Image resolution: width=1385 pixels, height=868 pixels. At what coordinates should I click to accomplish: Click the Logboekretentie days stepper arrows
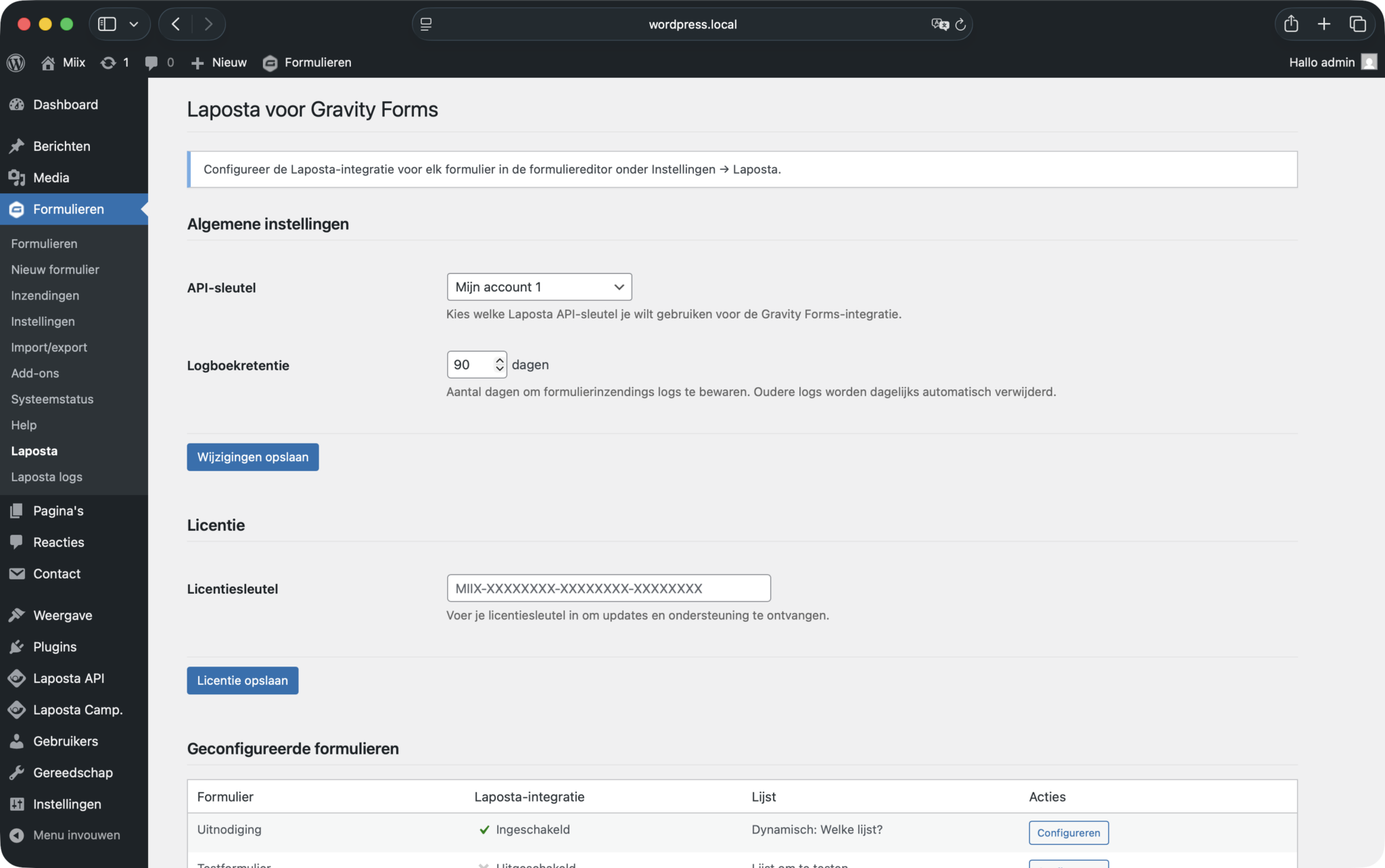coord(500,364)
